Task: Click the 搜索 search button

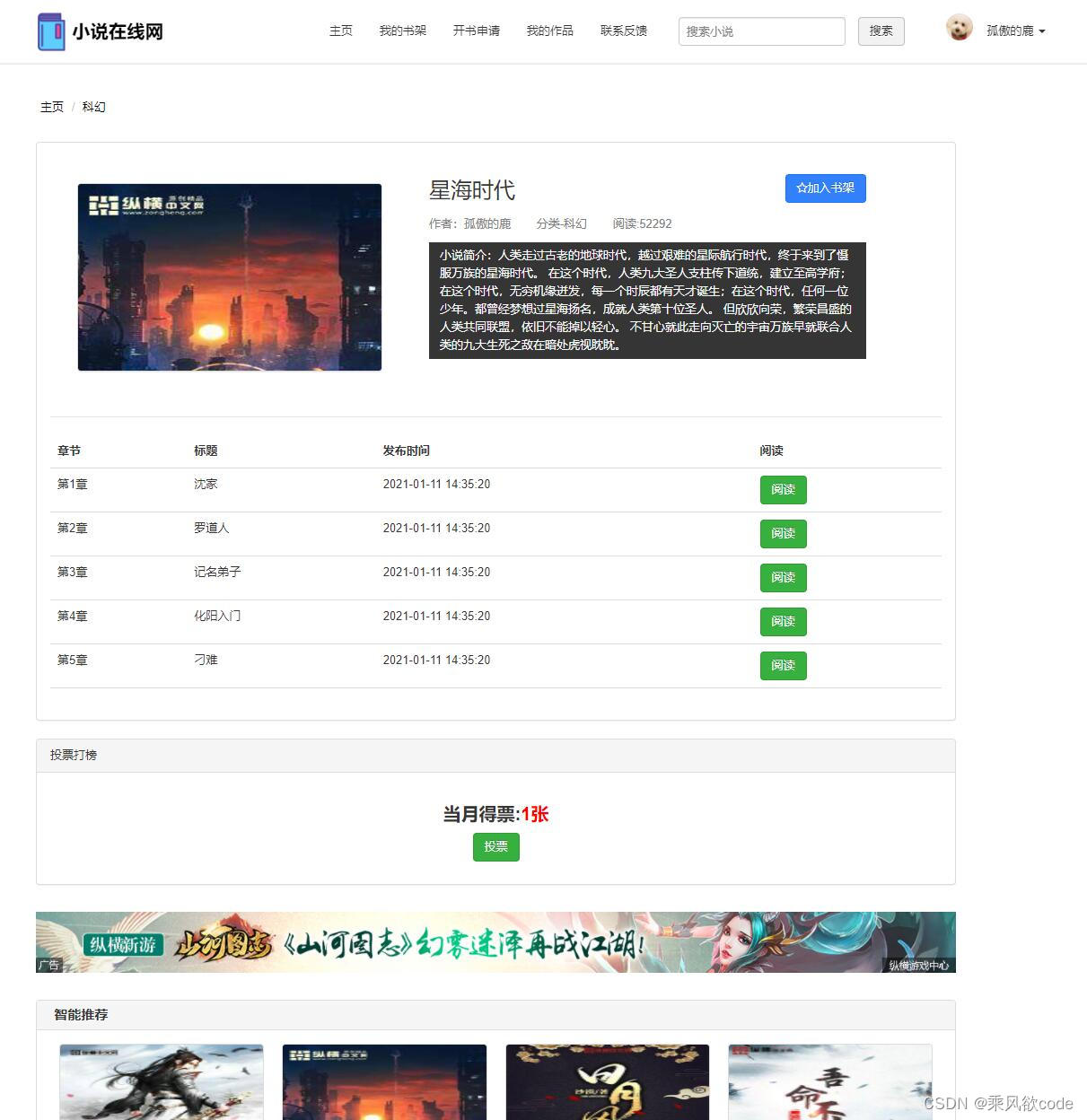Action: point(881,31)
